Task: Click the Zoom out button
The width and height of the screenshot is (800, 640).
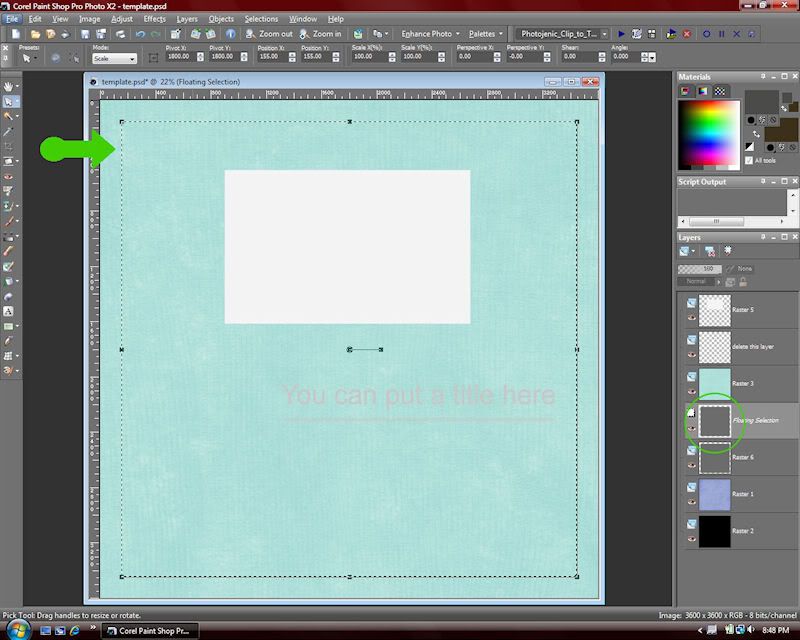Action: (x=269, y=34)
